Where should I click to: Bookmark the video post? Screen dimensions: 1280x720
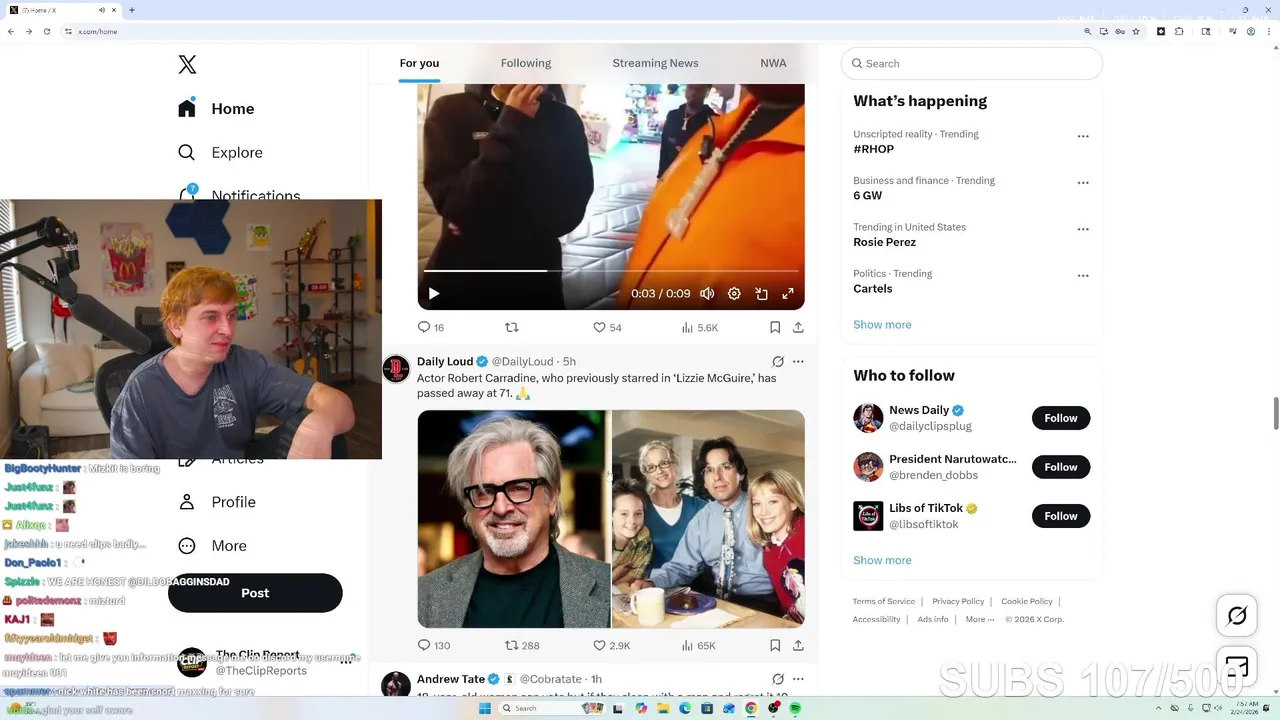coord(775,327)
